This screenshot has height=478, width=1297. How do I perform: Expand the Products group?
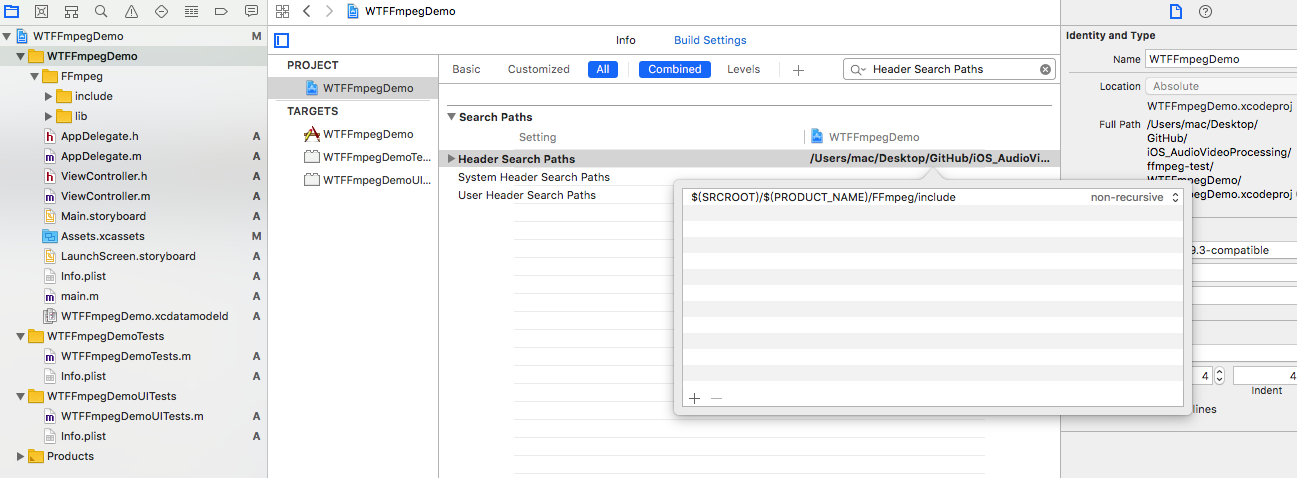point(21,456)
